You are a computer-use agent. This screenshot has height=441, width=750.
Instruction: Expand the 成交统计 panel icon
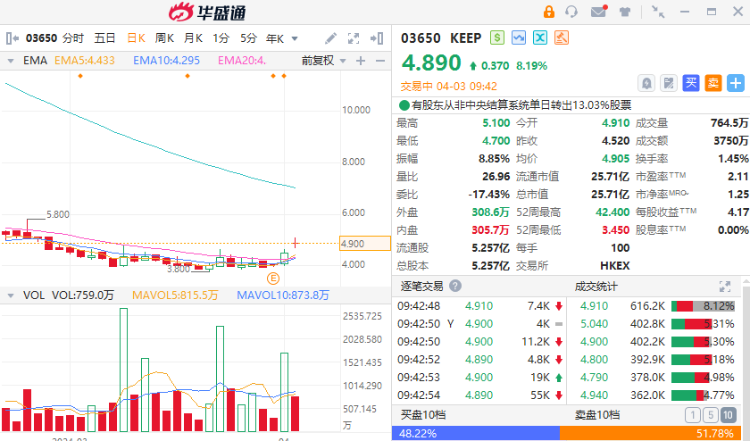click(x=725, y=287)
